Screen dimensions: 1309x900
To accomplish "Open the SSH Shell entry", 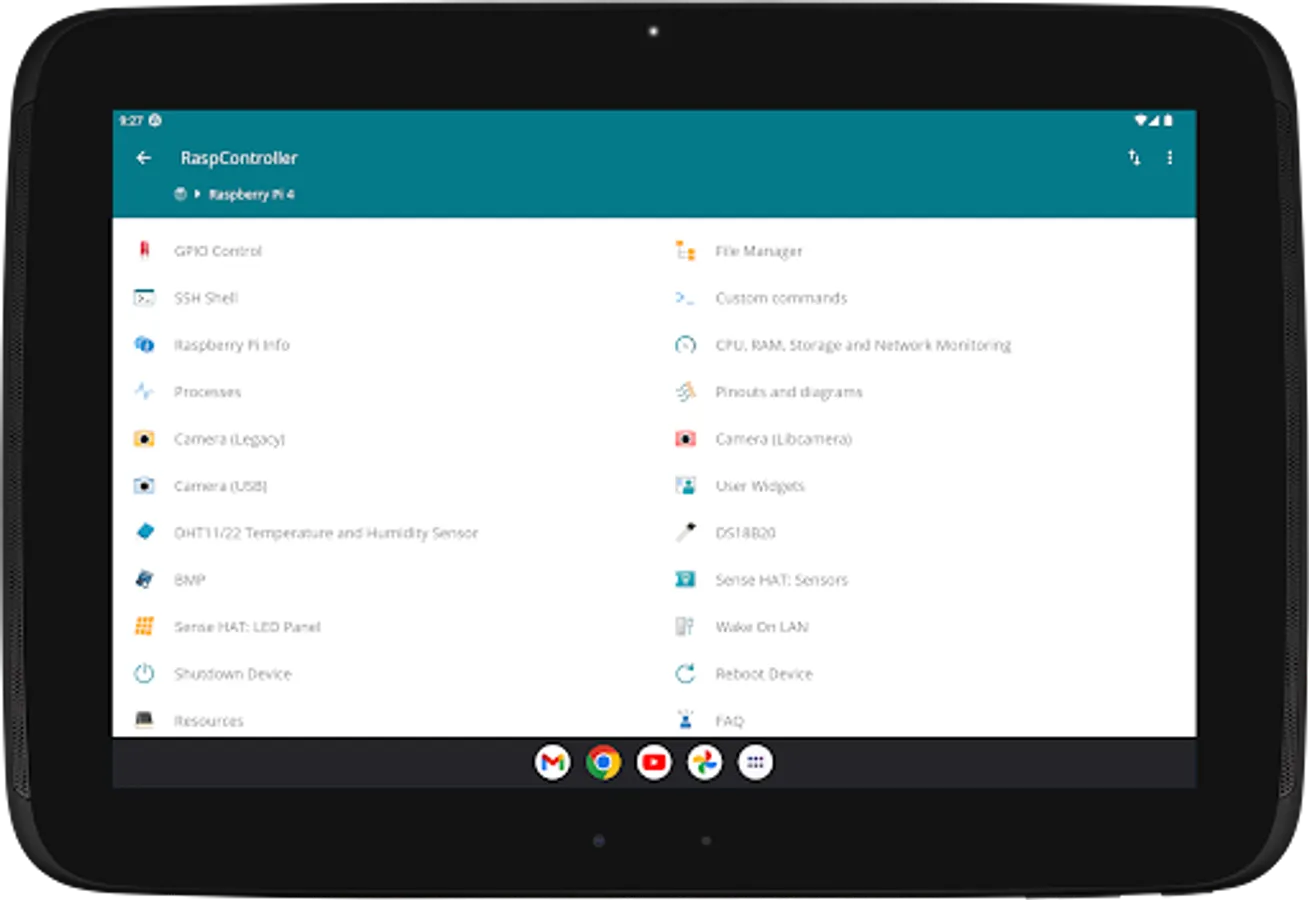I will pos(206,298).
